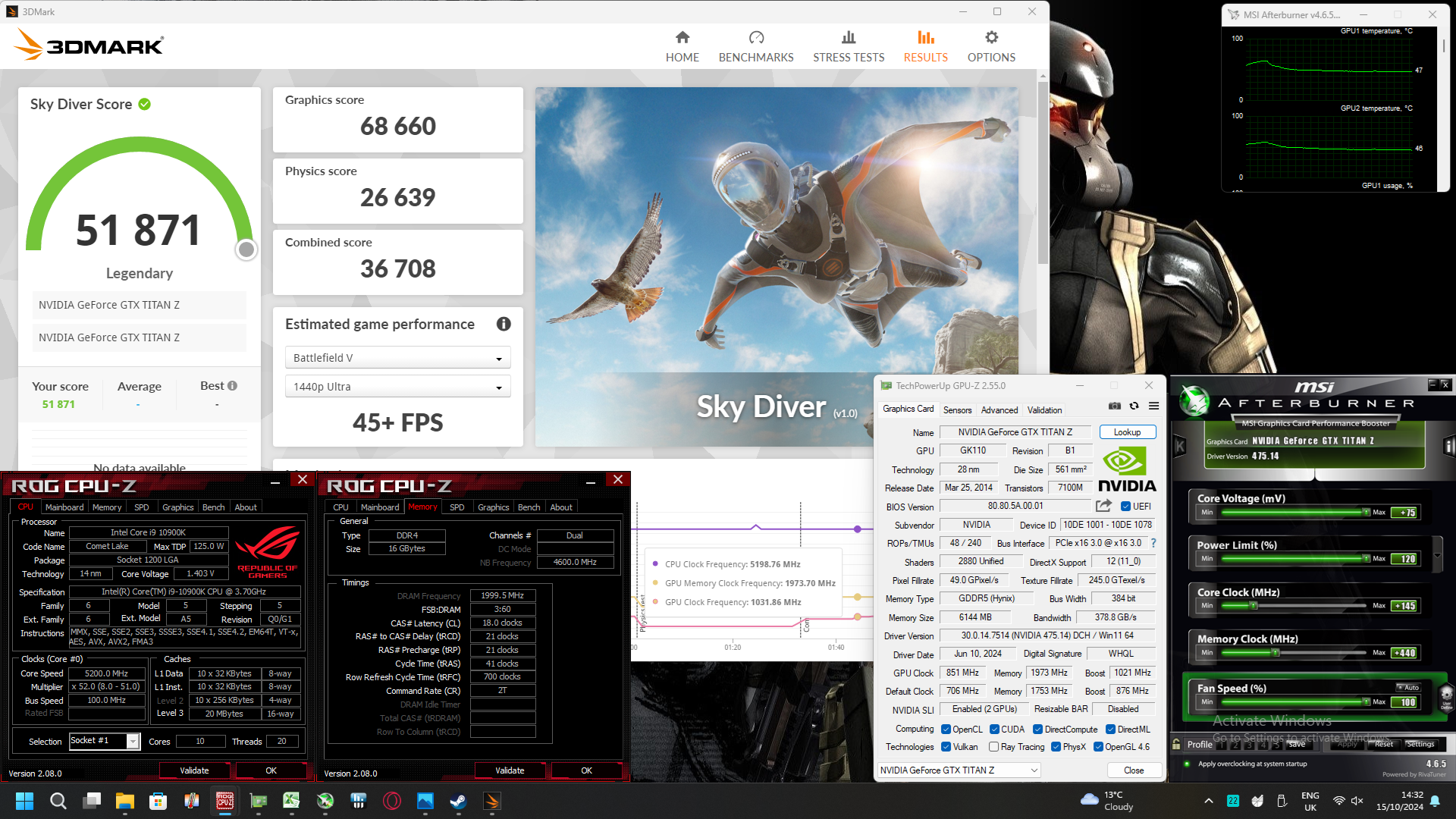Click Close button in GPU-Z

point(1134,770)
